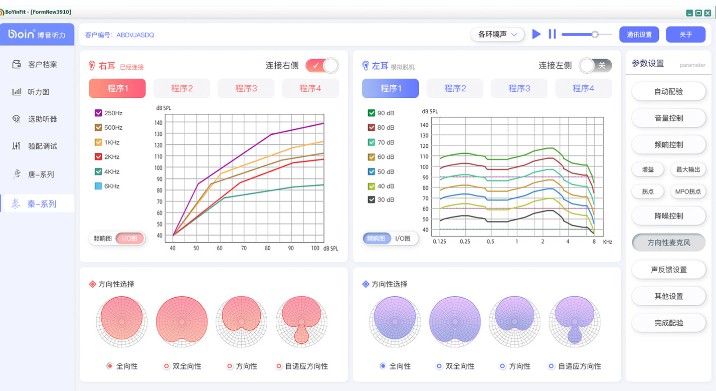716x391 pixels.
Task: Toggle the 90 dB curve checkbox
Action: coord(371,113)
